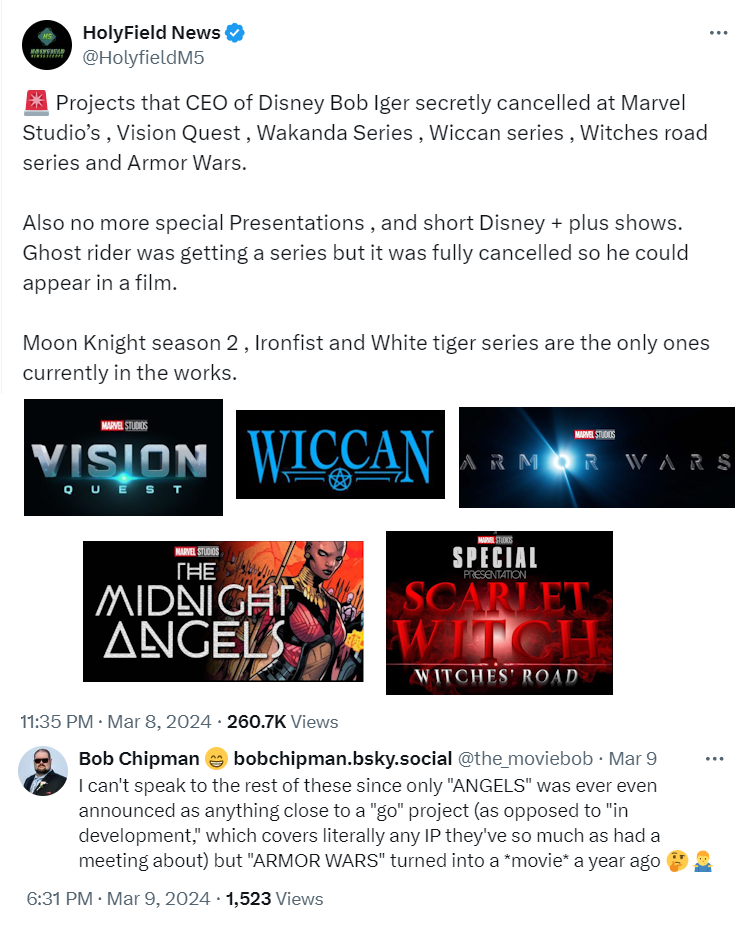Open the @the_moviebob handle link
745x938 pixels.
525,759
